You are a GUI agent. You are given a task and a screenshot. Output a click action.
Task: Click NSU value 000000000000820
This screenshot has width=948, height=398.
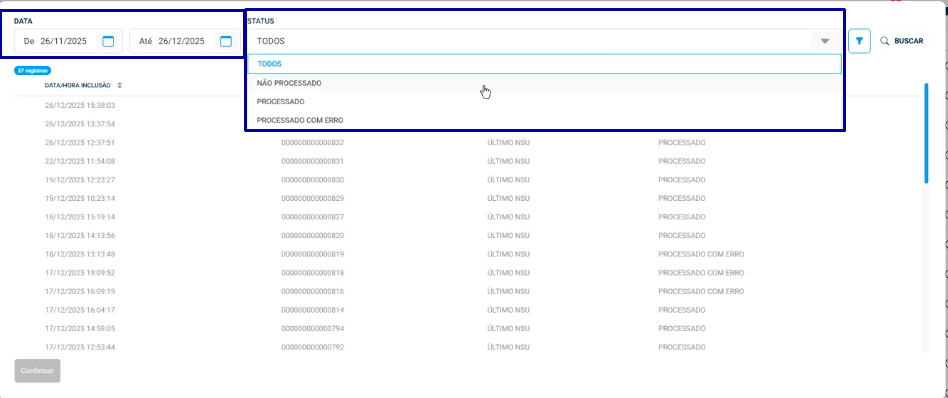click(x=313, y=235)
